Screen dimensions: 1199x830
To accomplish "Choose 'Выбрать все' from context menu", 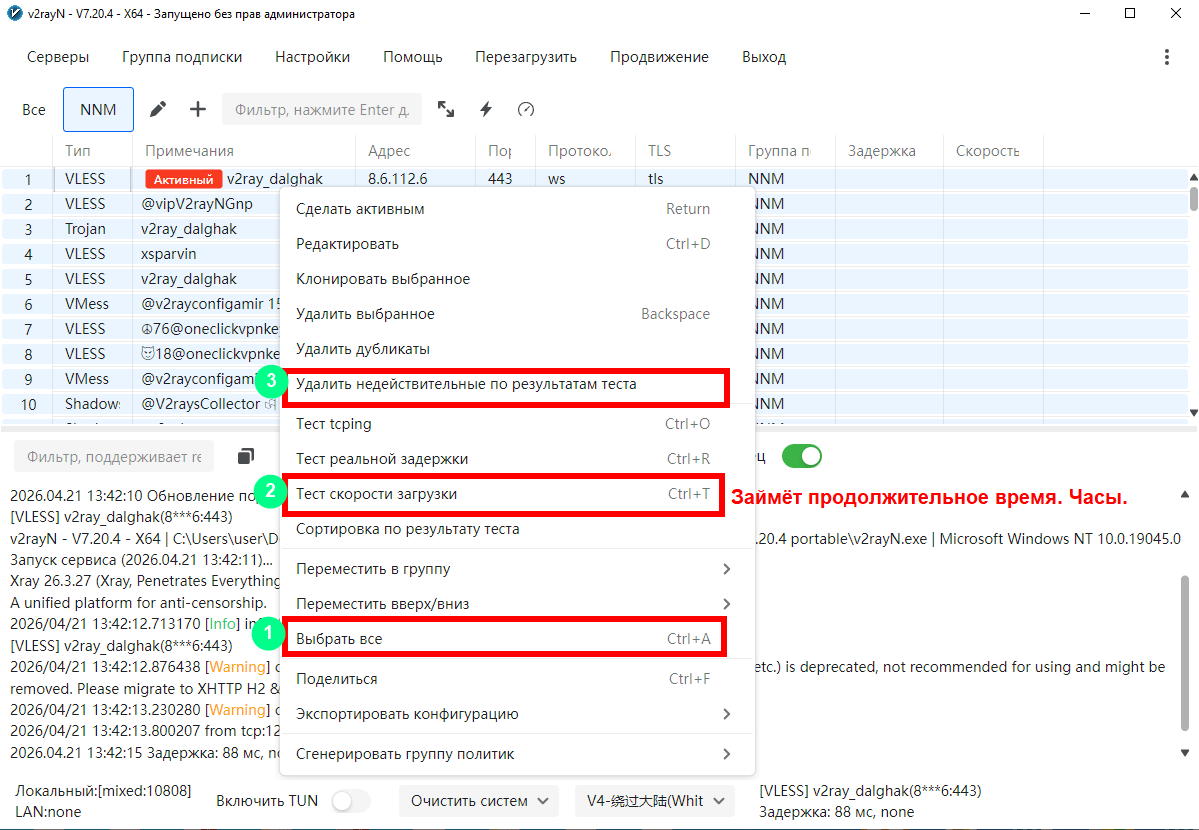I will (503, 639).
